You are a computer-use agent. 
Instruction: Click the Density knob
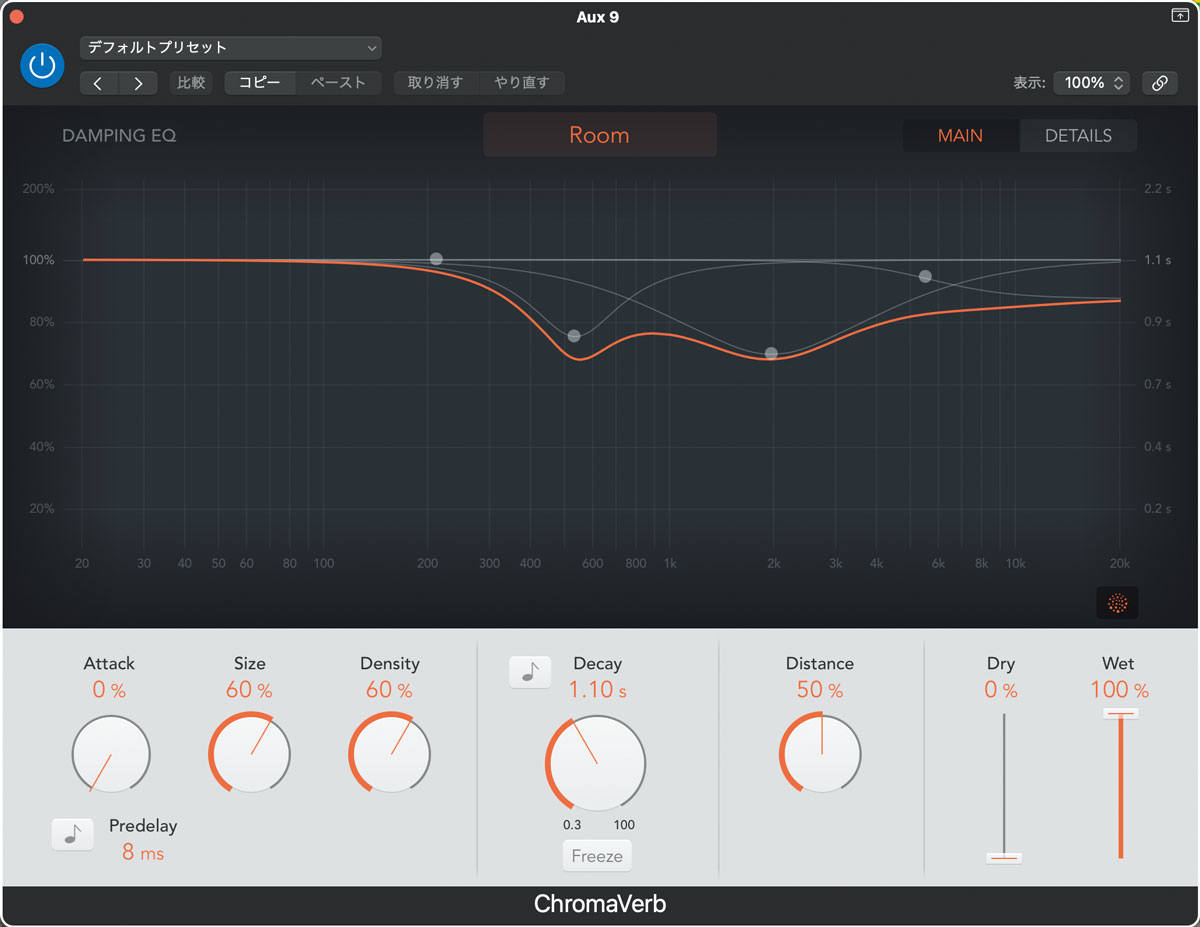[x=389, y=753]
